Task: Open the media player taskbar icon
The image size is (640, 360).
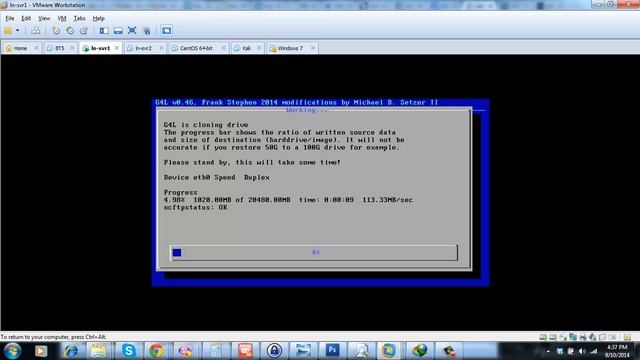Action: [41, 351]
